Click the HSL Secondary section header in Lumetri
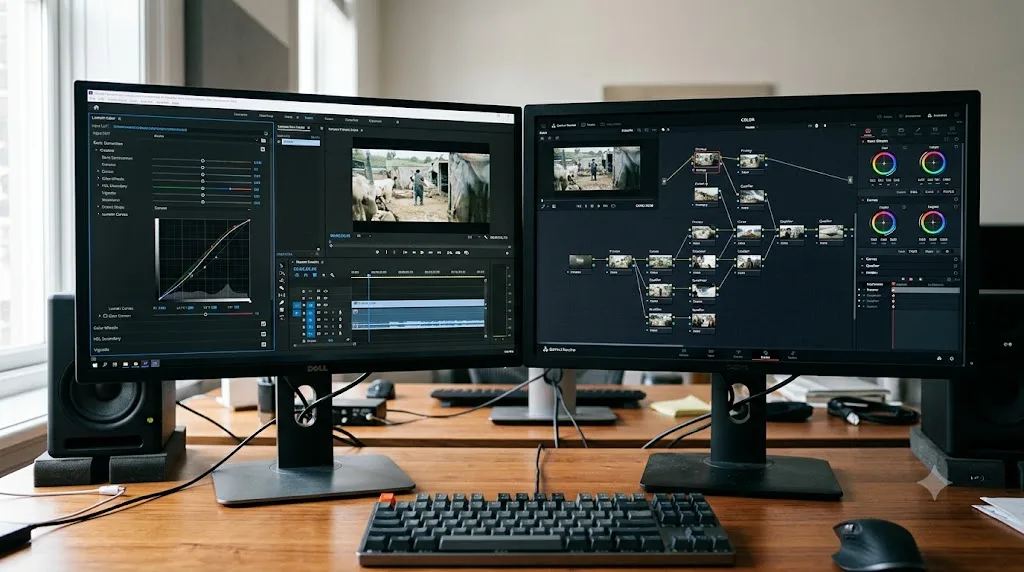Image resolution: width=1024 pixels, height=572 pixels. click(107, 338)
